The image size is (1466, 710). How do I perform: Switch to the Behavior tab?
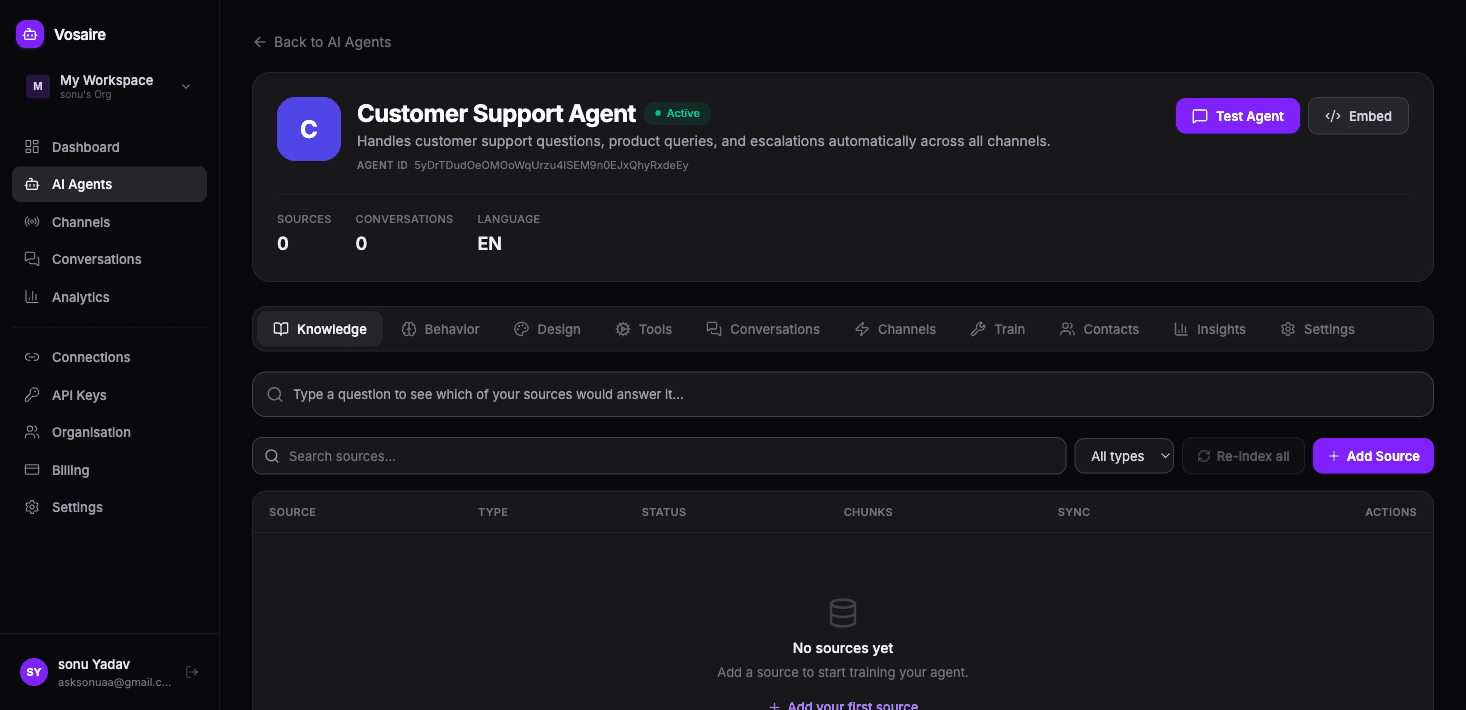coord(440,329)
